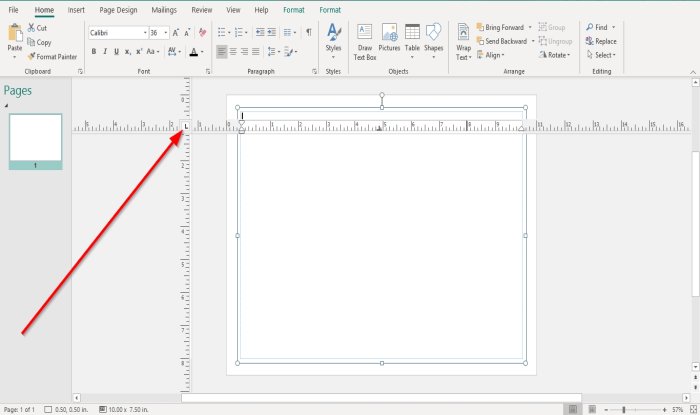Open the Find dropdown arrow
700x415 pixels.
click(613, 27)
